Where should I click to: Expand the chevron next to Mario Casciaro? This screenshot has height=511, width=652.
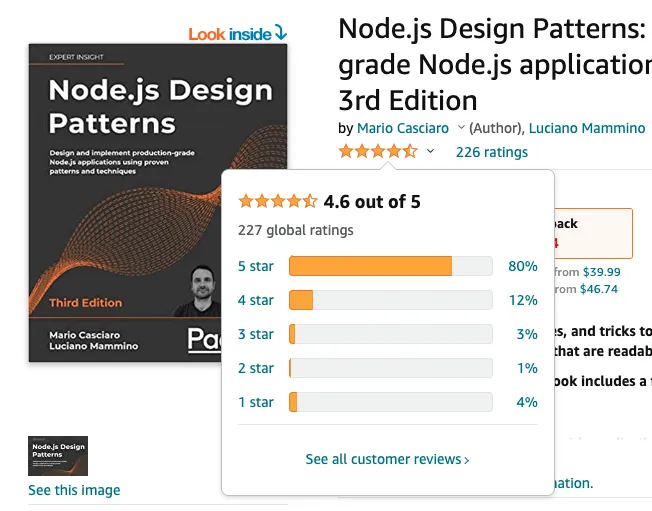(461, 128)
